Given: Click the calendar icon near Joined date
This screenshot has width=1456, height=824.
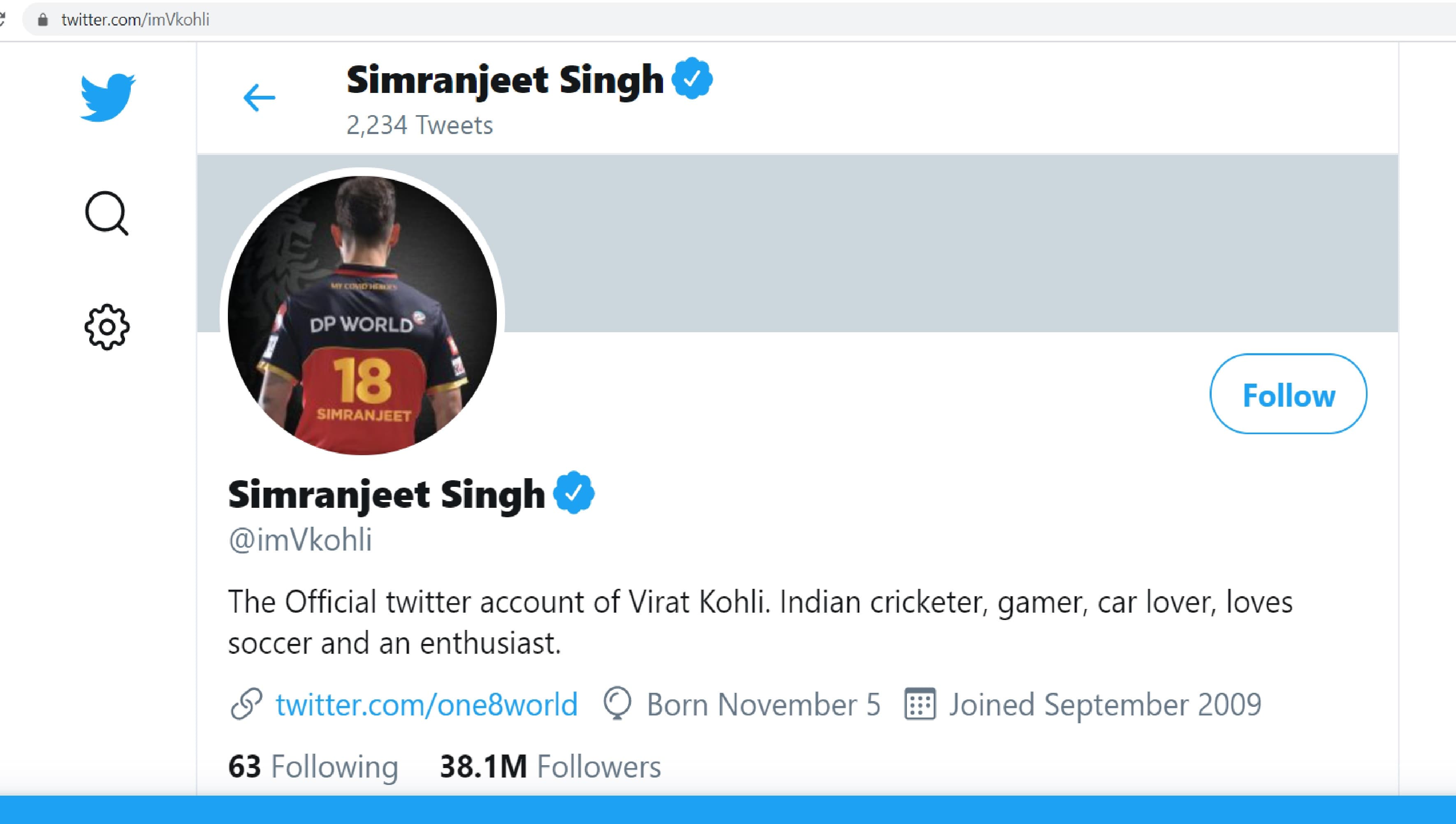Looking at the screenshot, I should 919,704.
